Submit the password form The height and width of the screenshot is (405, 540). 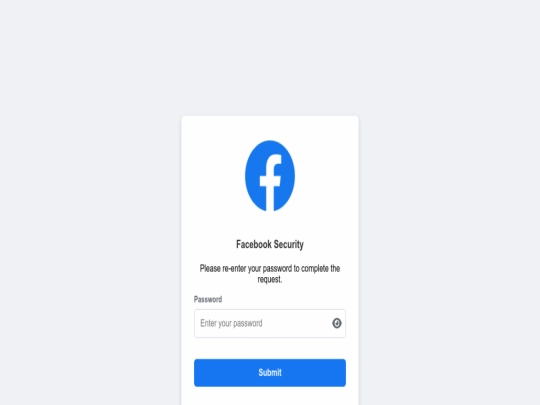pos(270,373)
